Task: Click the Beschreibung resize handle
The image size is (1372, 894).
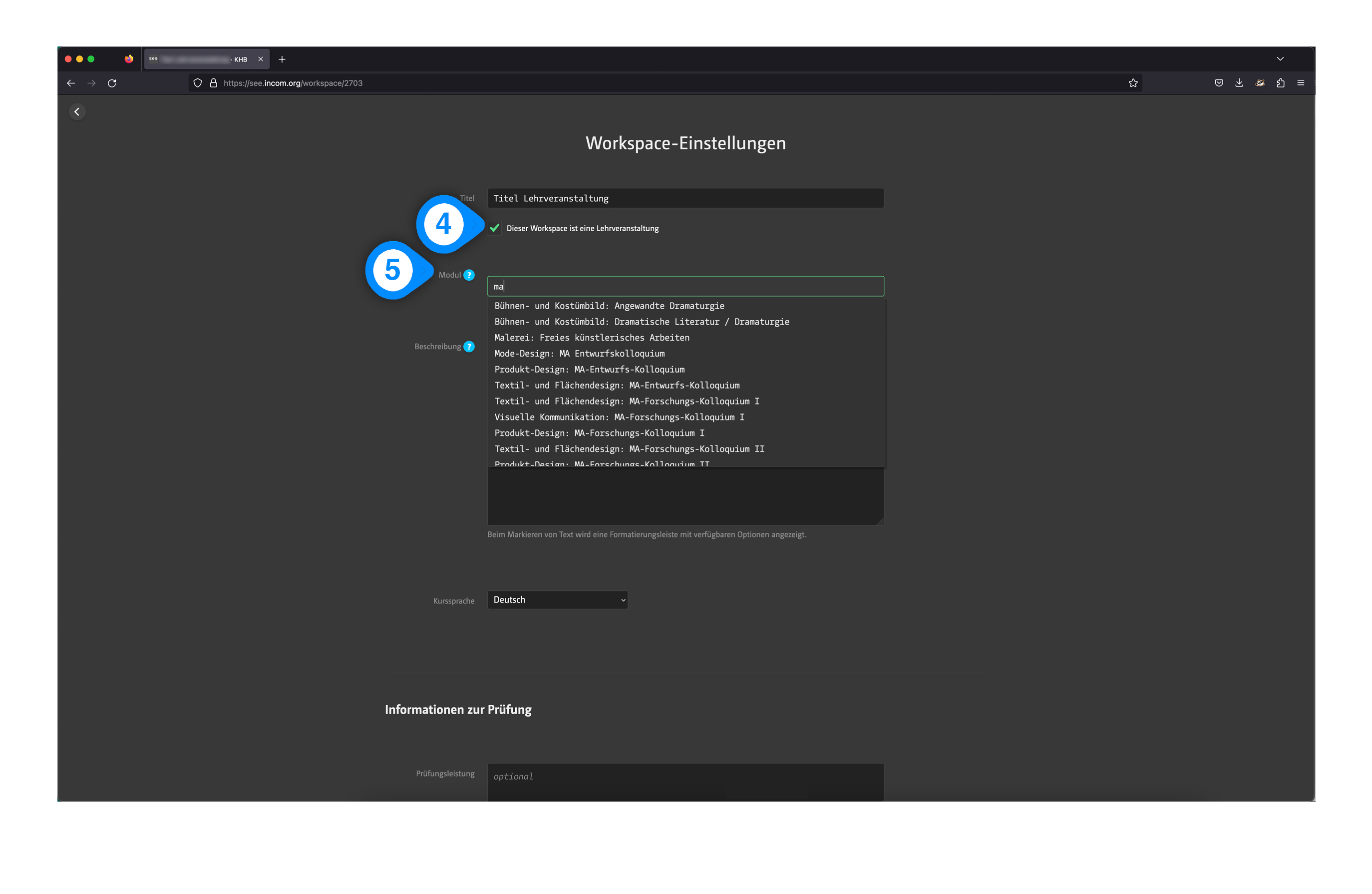Action: click(880, 521)
